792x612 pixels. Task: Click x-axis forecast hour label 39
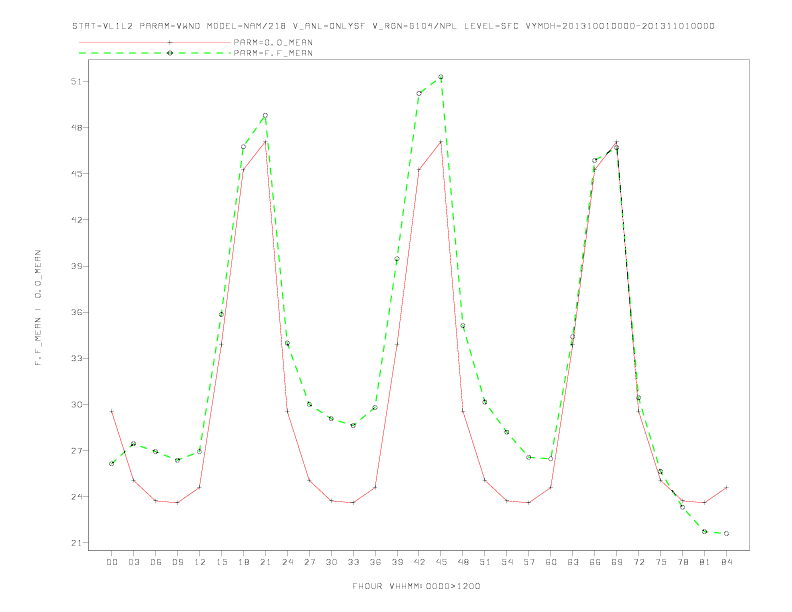[x=397, y=562]
